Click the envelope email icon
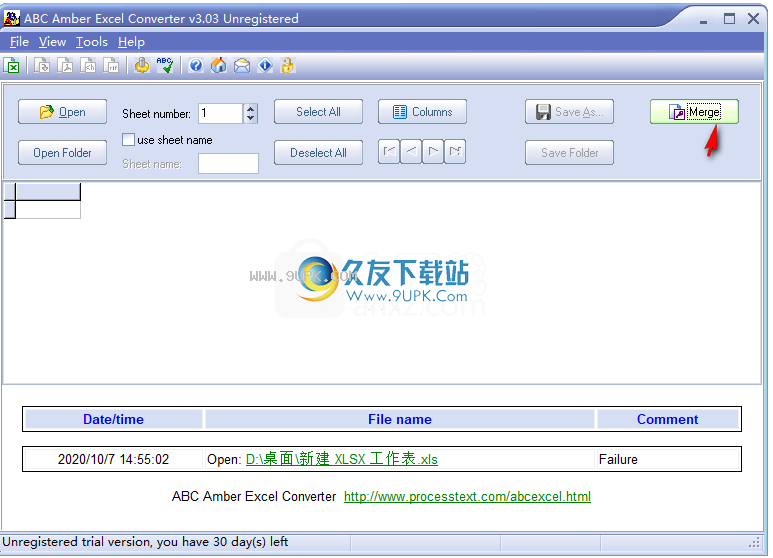This screenshot has height=558, width=773. (242, 65)
